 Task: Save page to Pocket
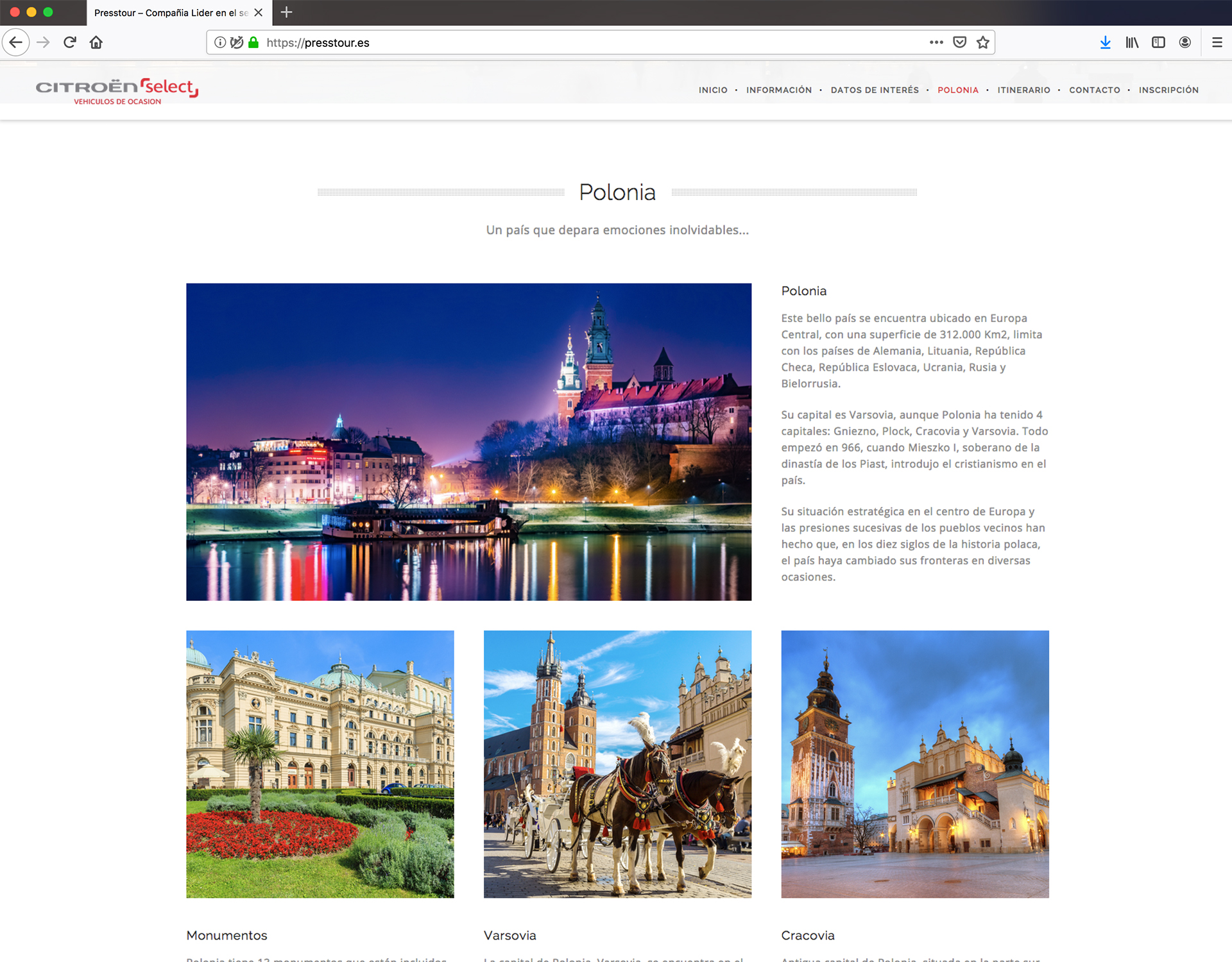point(959,42)
